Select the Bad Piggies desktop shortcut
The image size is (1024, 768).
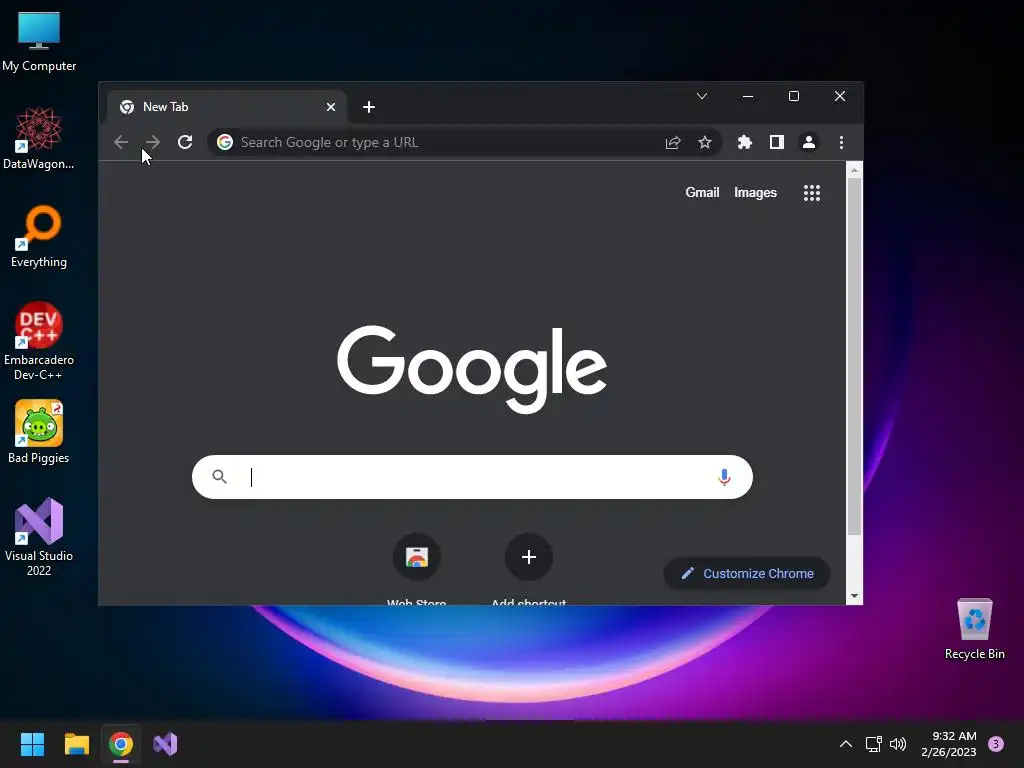[39, 432]
